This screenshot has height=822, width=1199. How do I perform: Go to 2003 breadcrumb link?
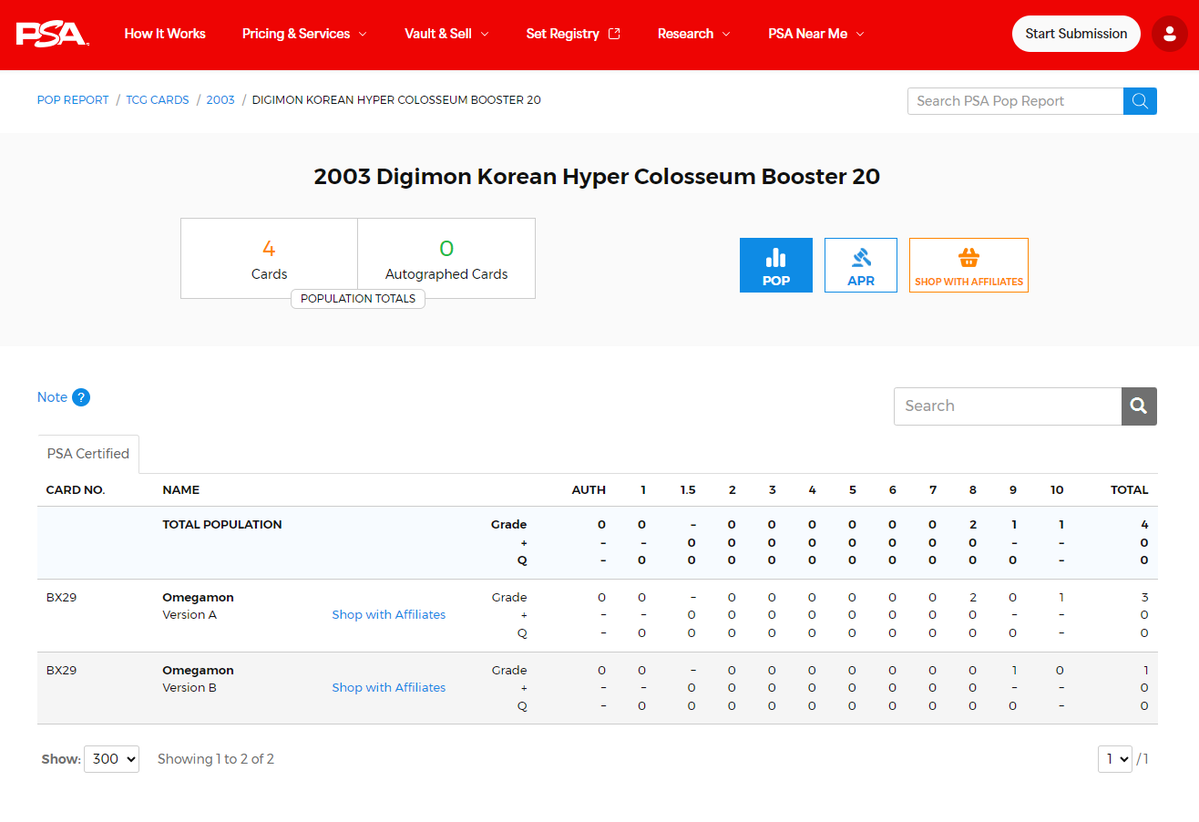tap(220, 100)
